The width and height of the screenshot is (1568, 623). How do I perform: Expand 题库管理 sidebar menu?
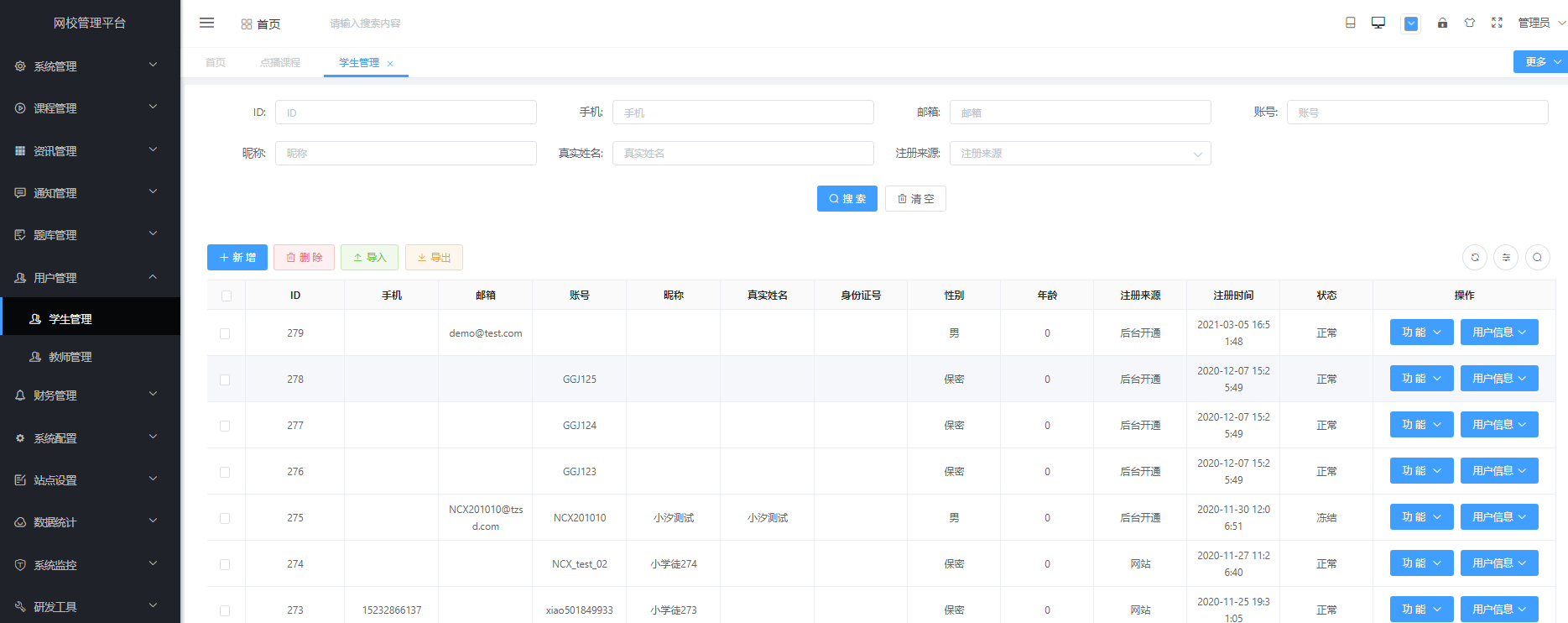(x=90, y=234)
